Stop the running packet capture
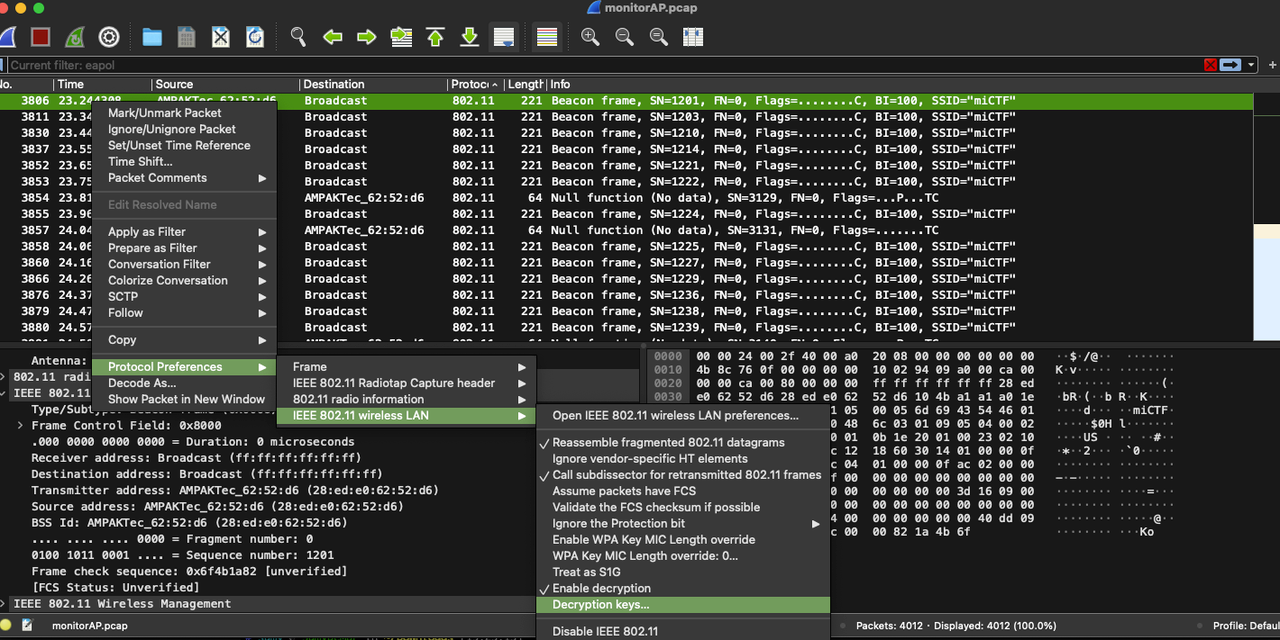1280x640 pixels. [40, 37]
